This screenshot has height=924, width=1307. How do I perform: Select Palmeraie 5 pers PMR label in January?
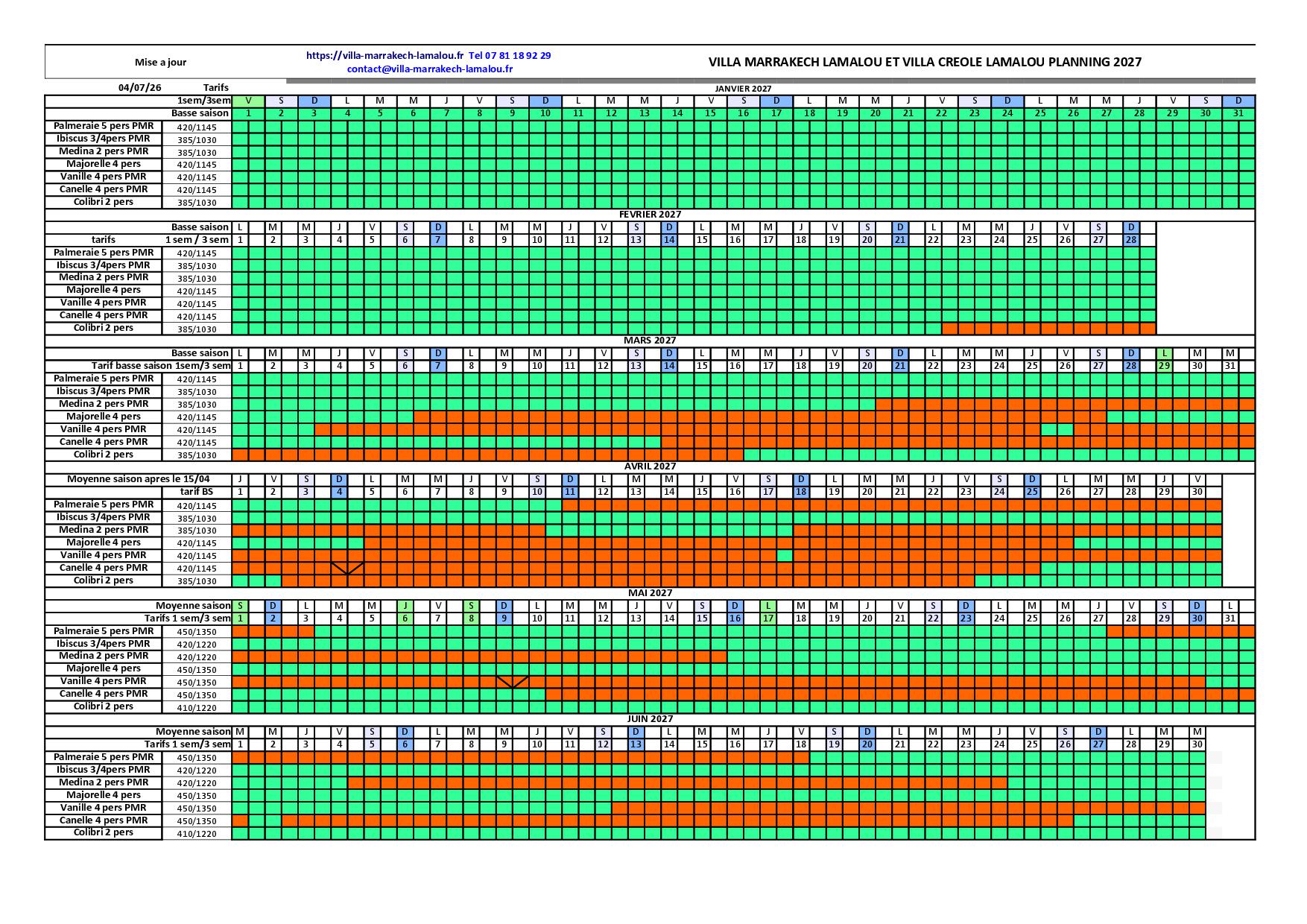coord(104,126)
